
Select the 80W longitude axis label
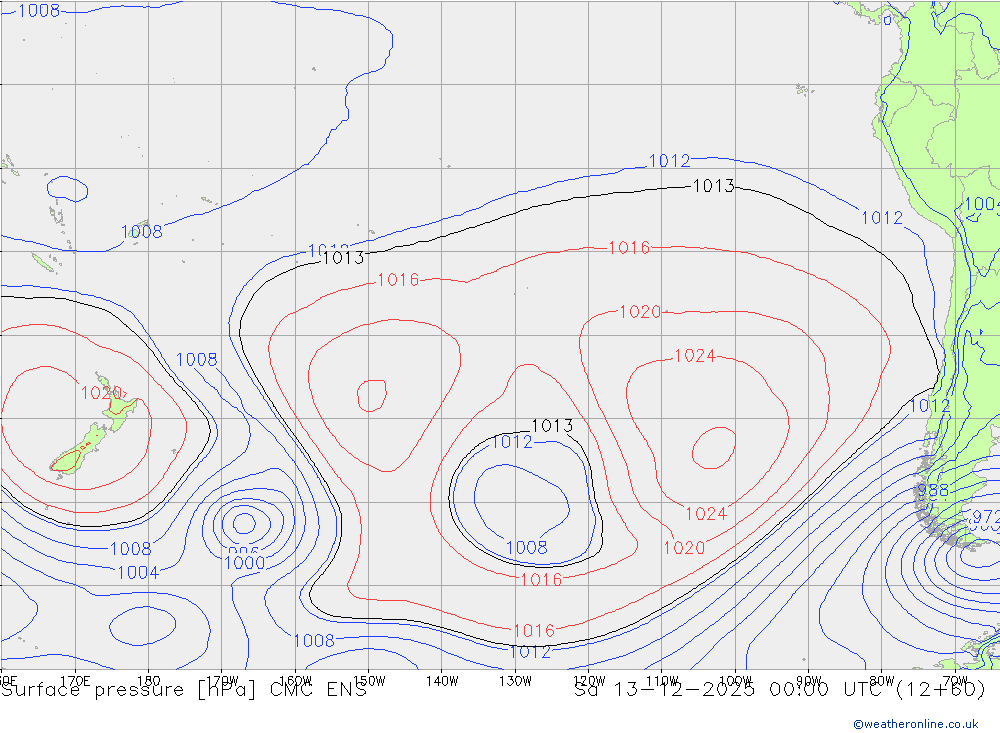(882, 681)
